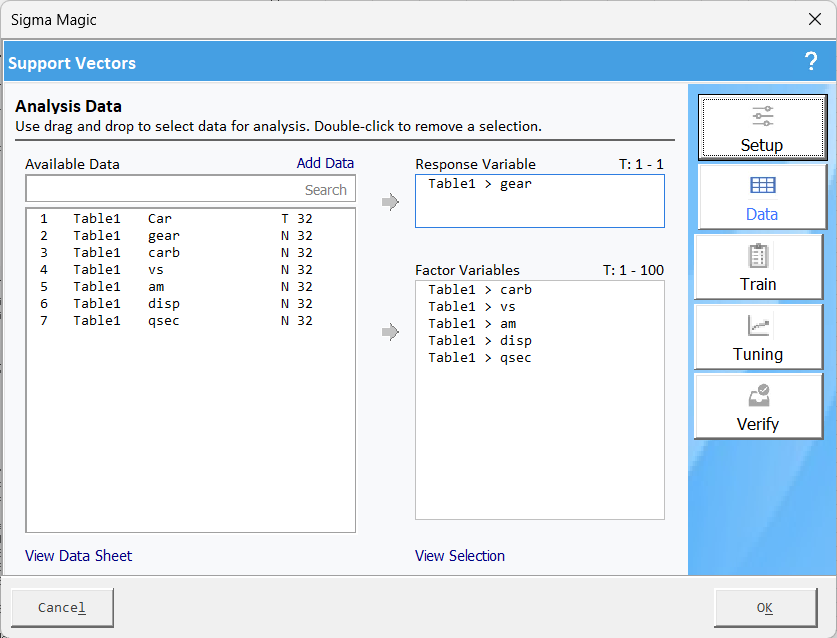Open the Setup section with sliders icon

762,127
